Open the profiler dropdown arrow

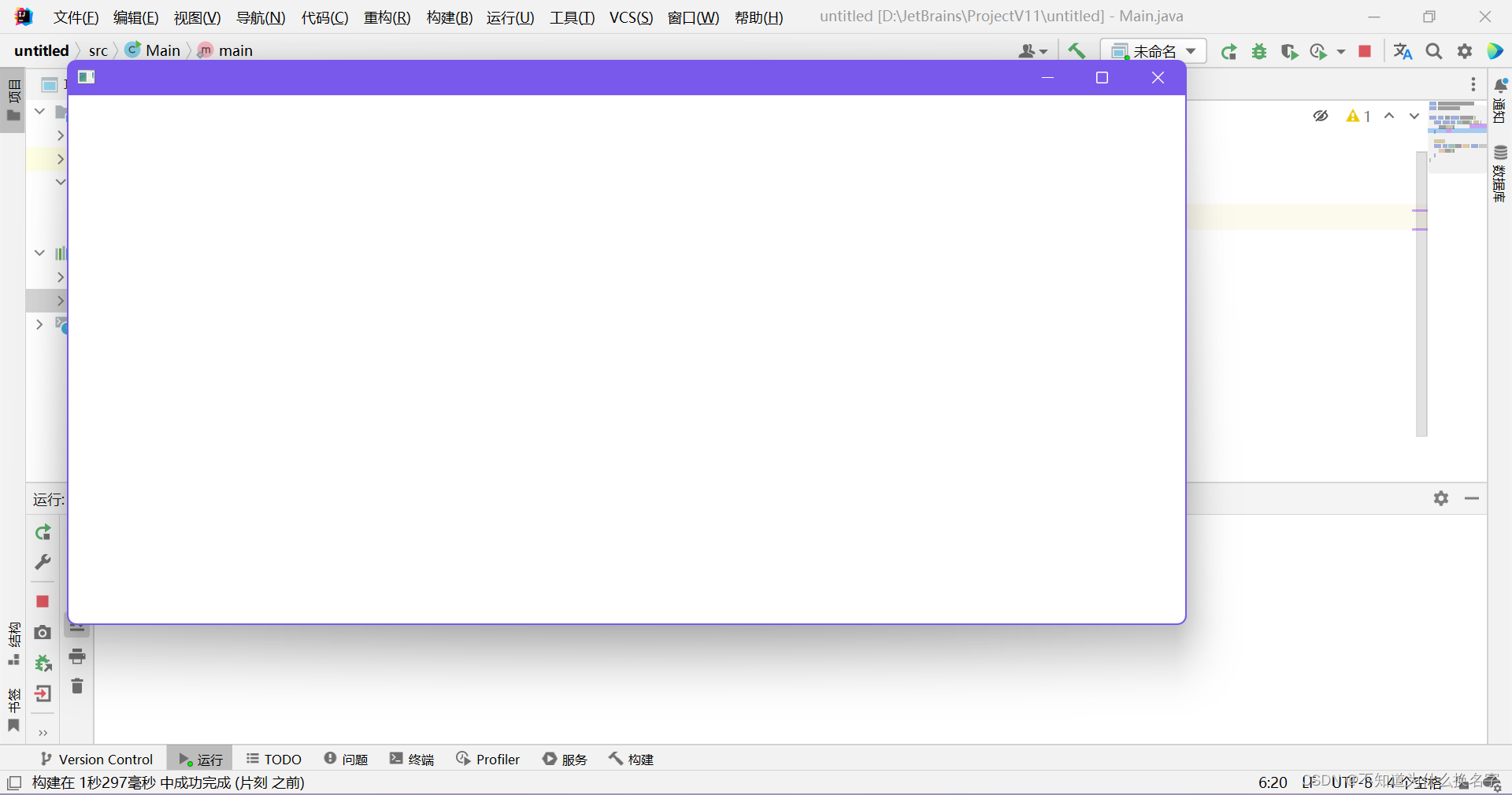pos(1341,51)
